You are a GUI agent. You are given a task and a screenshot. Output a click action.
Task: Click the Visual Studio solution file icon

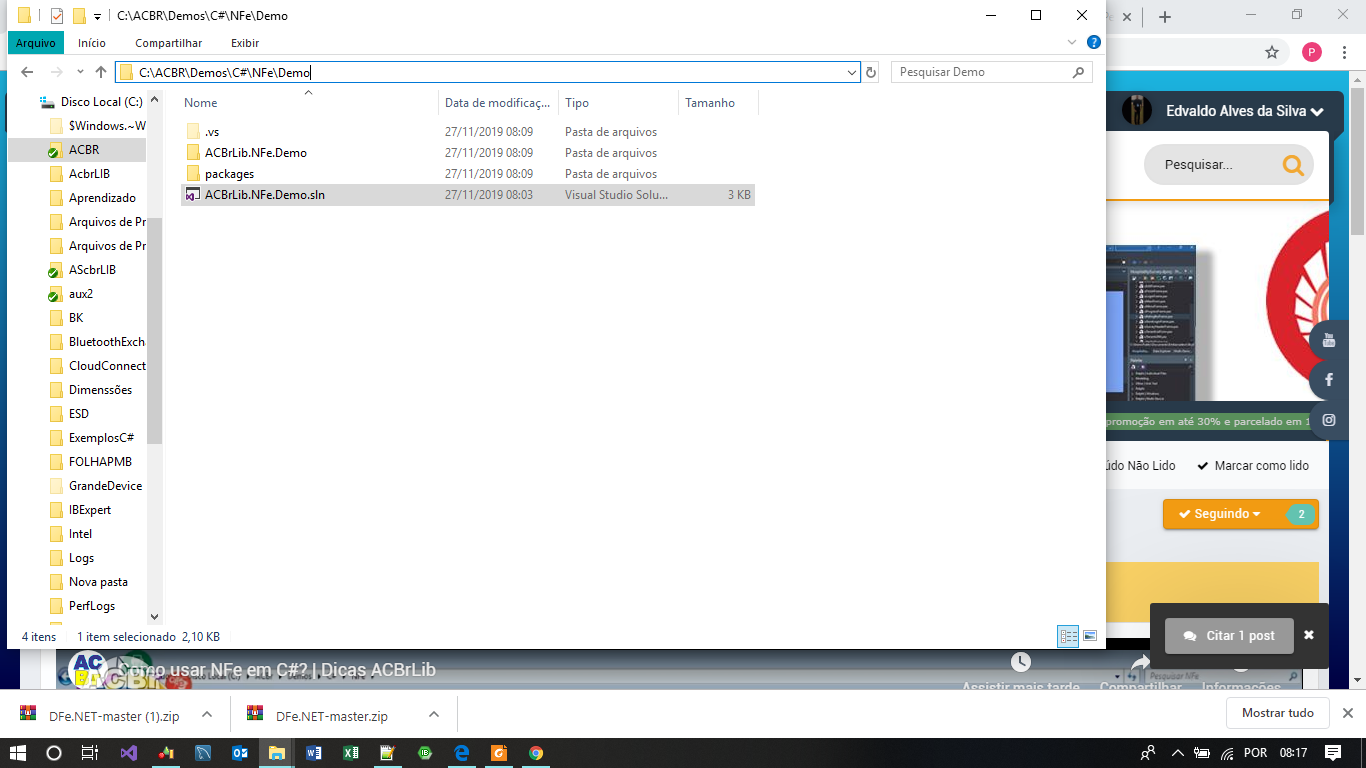point(193,195)
